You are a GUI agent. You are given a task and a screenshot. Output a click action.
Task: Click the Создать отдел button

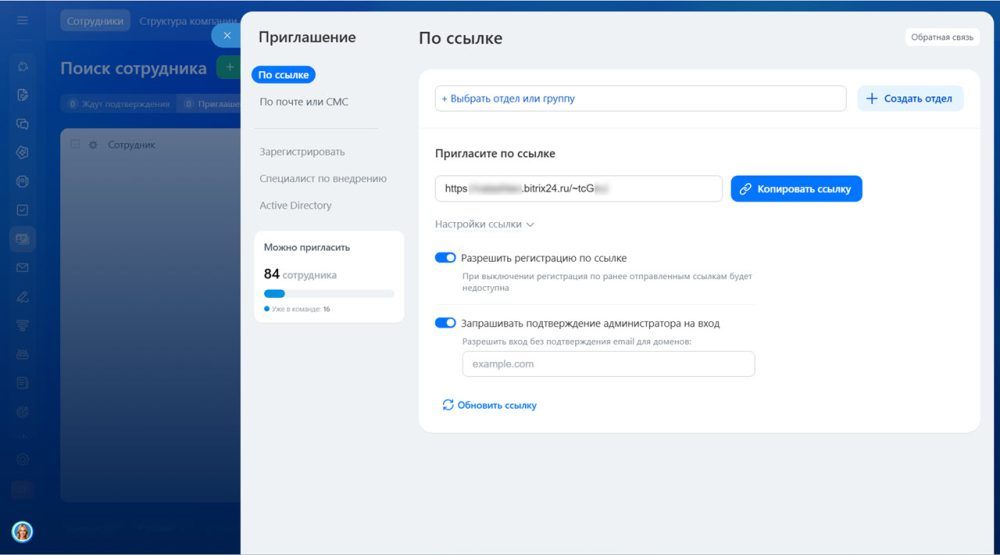910,98
